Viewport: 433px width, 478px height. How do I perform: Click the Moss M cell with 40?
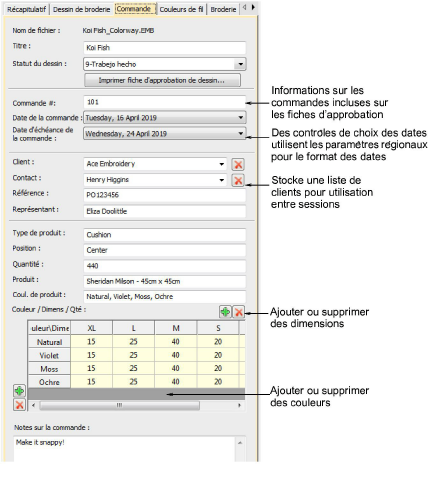point(176,368)
